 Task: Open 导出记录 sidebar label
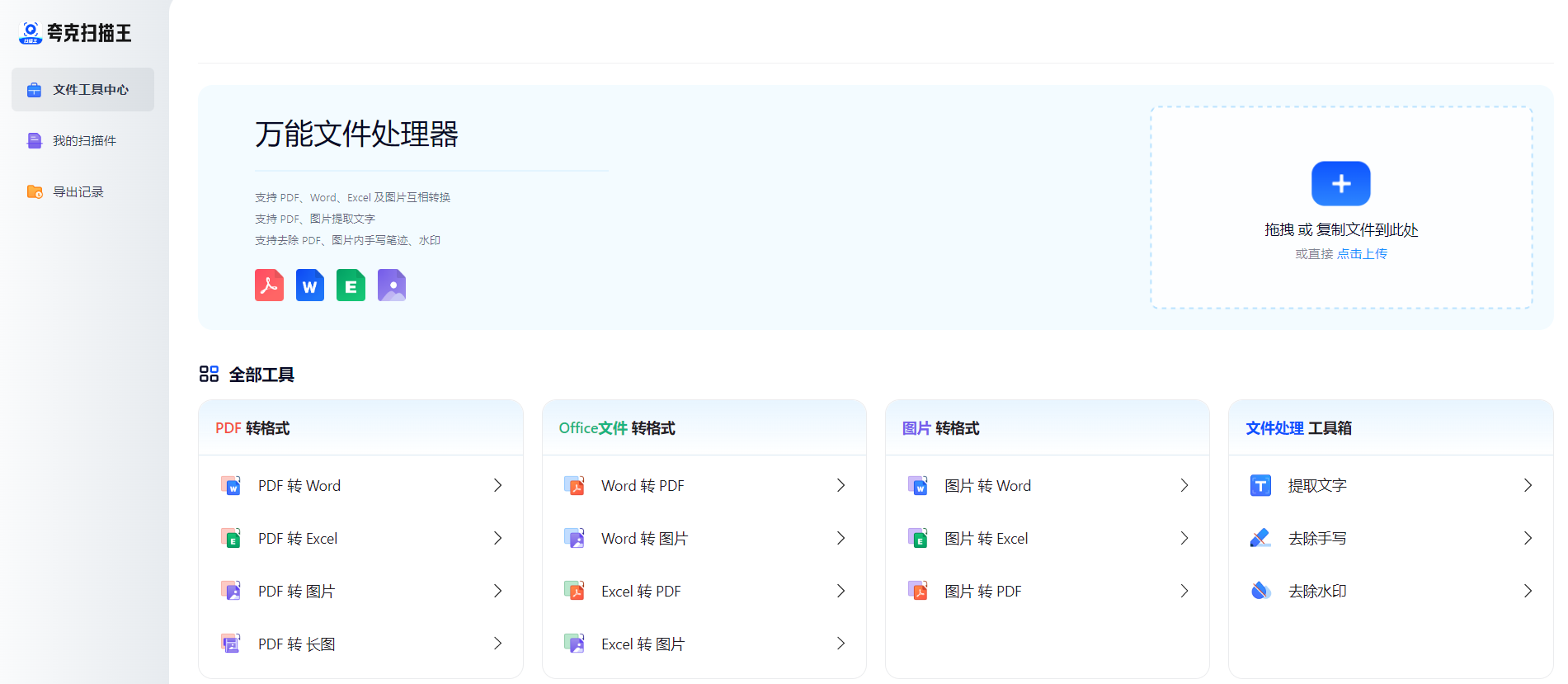(78, 192)
